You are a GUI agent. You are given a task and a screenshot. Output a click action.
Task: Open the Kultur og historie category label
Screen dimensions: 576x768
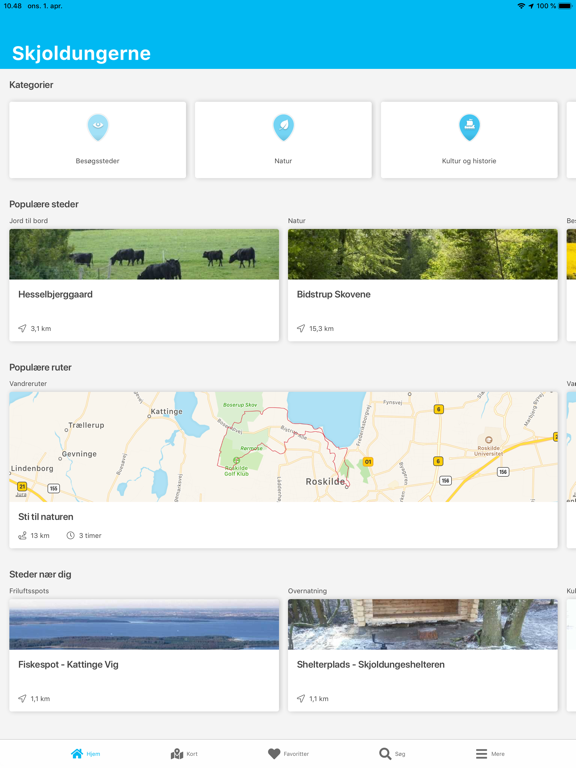coord(469,161)
